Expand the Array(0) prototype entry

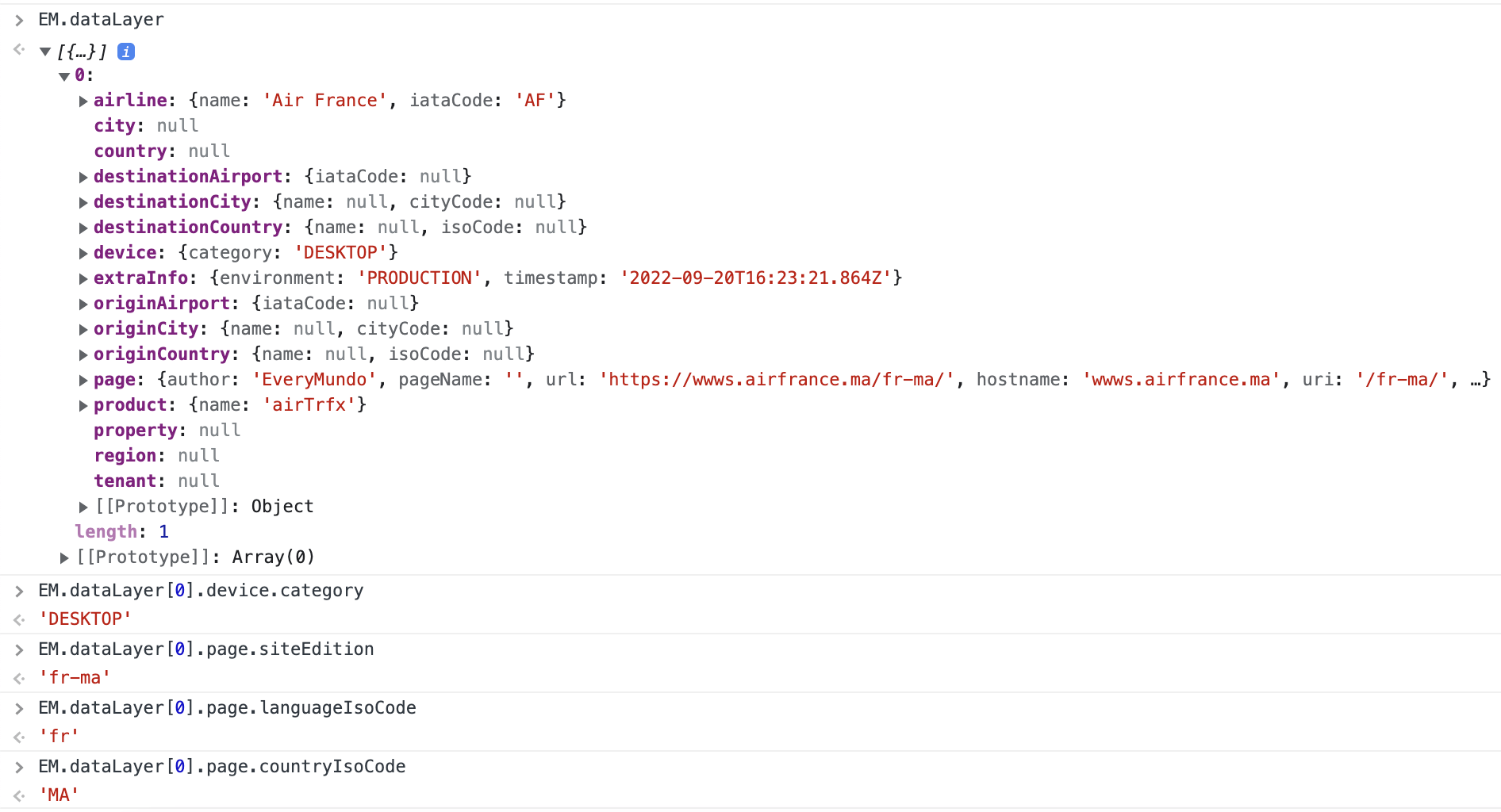point(64,557)
